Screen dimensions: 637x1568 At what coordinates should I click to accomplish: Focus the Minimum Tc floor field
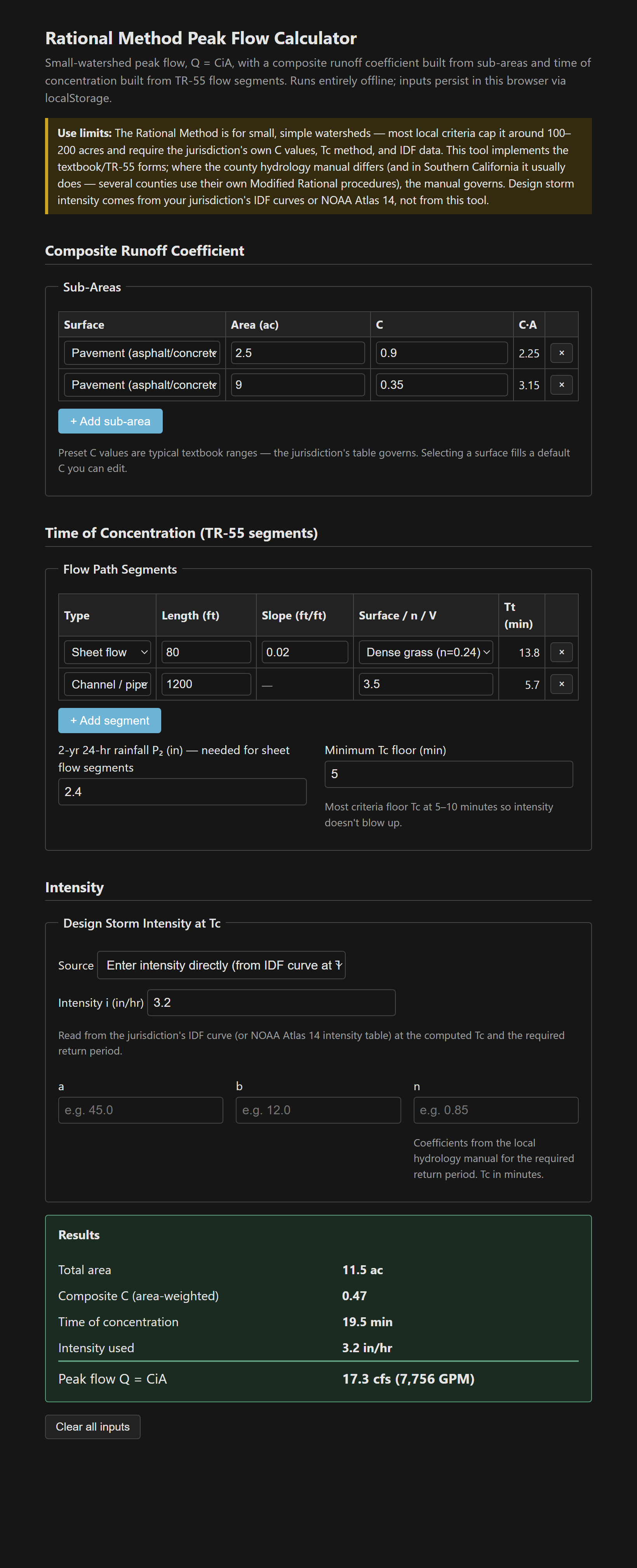tap(449, 774)
